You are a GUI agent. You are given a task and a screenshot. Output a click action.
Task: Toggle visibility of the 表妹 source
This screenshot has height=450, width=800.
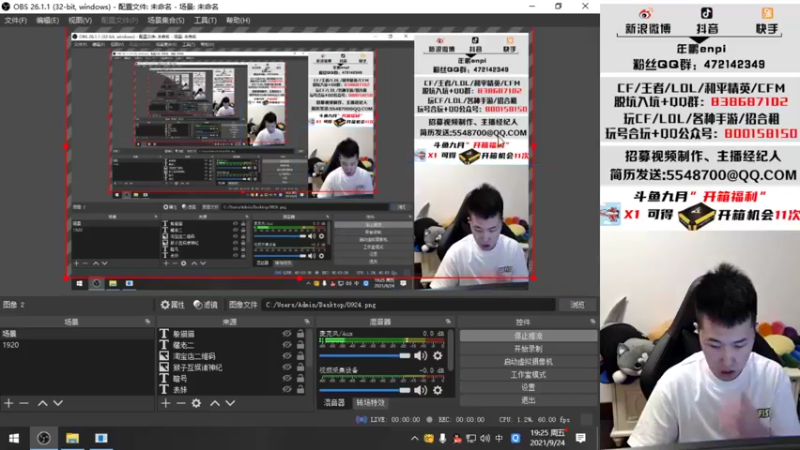(x=287, y=390)
